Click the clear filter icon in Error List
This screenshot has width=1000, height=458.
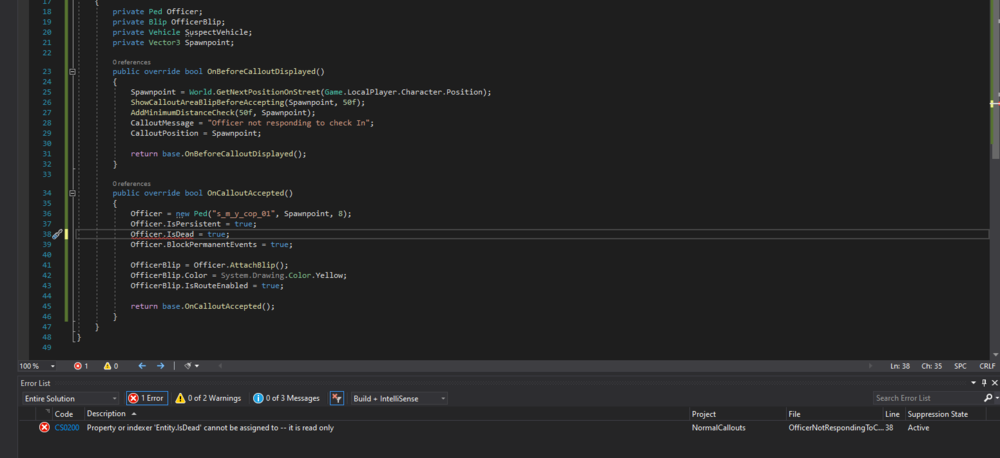point(337,398)
